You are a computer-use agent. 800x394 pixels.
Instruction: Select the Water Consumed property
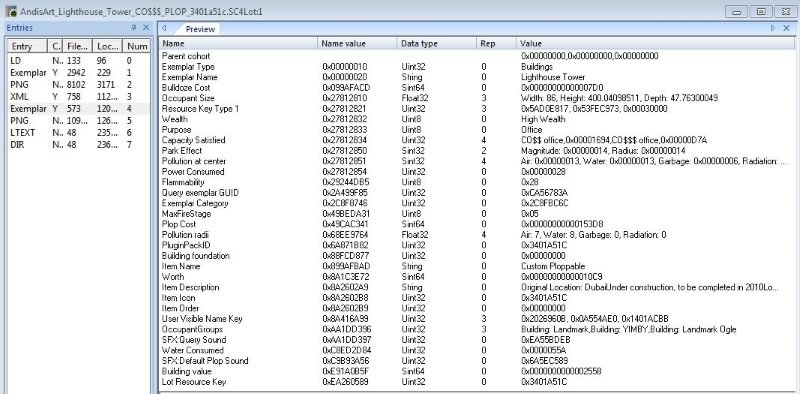pos(477,350)
